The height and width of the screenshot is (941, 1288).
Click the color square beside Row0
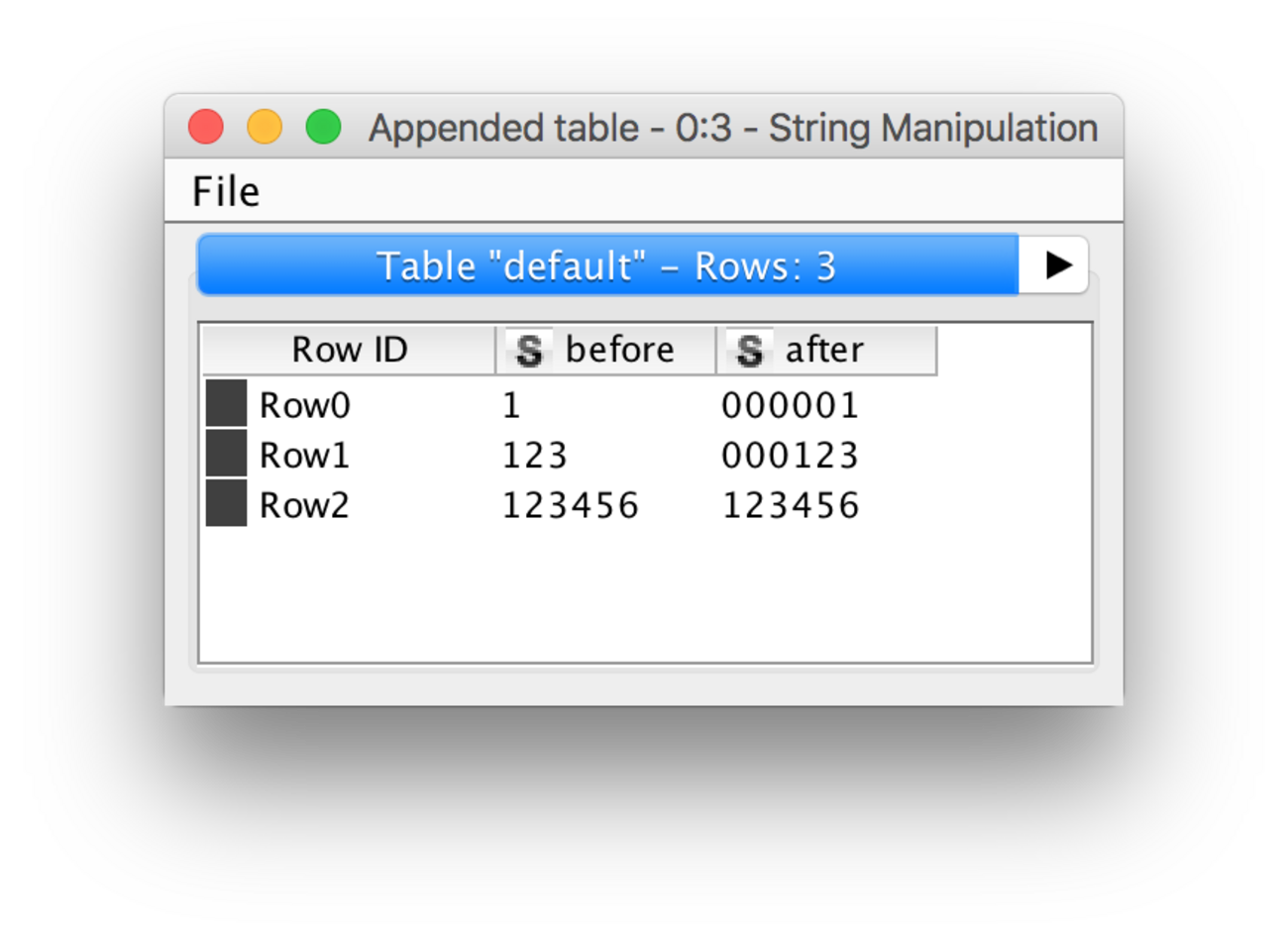click(x=226, y=403)
